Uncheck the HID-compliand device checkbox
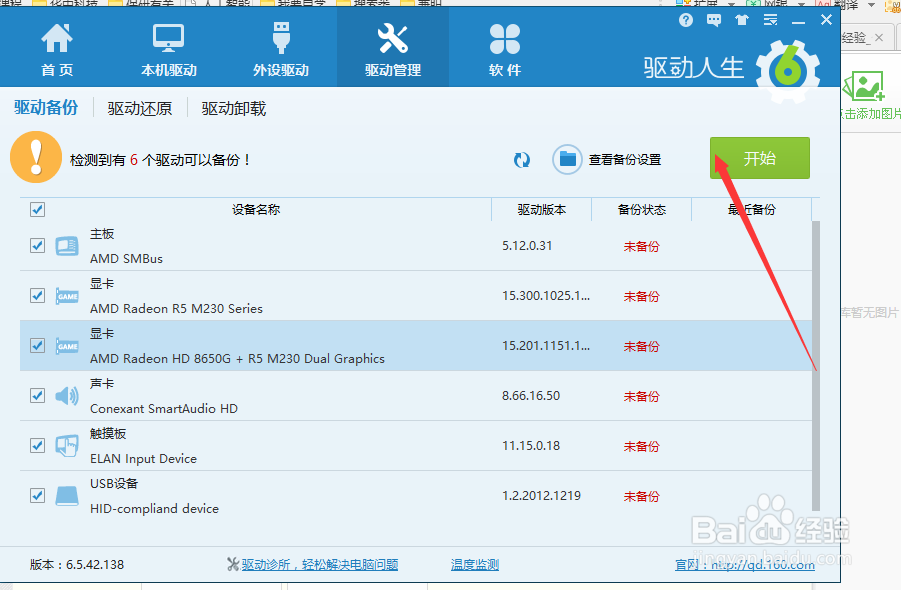Viewport: 901px width, 590px height. click(37, 495)
